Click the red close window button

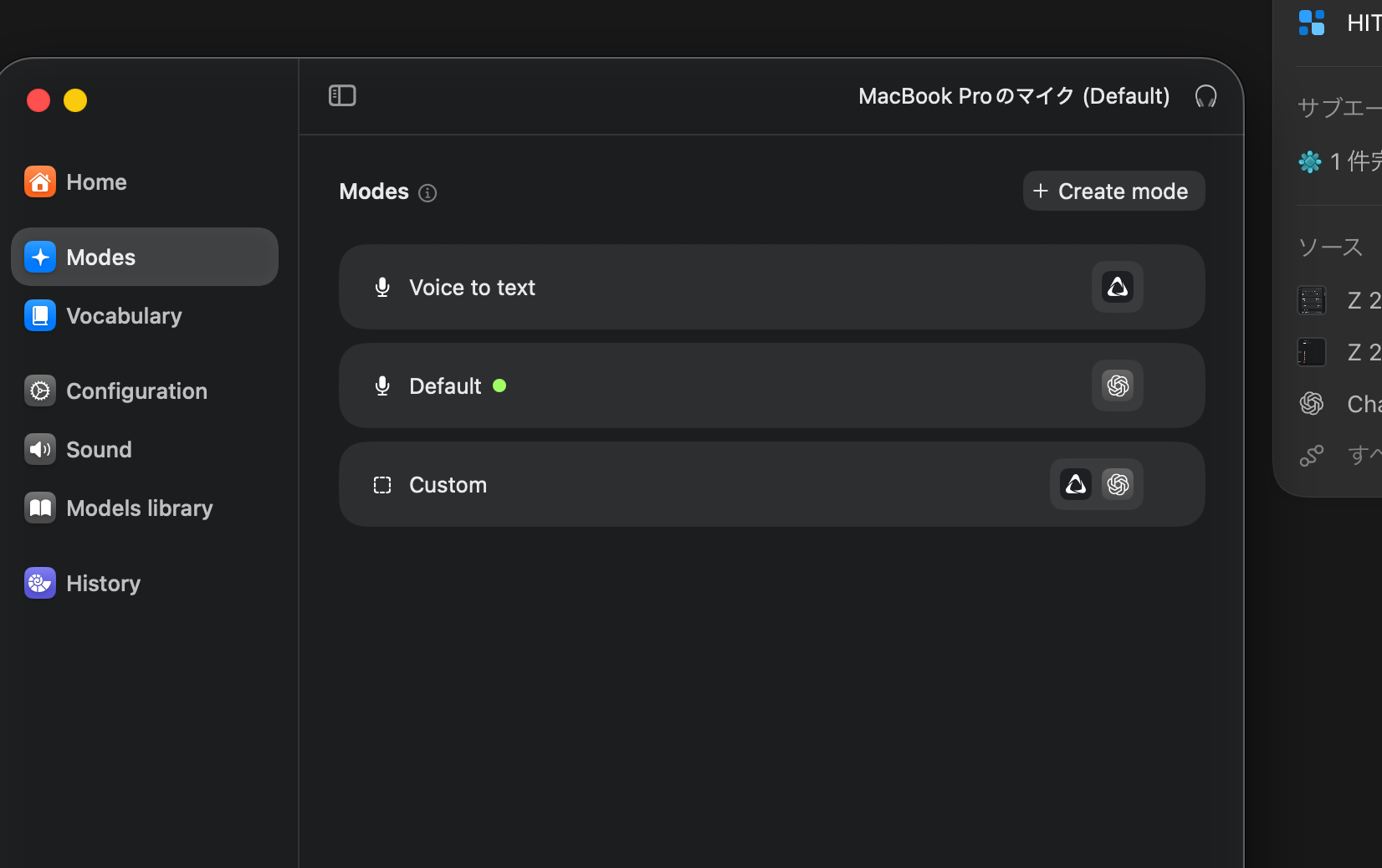click(38, 100)
